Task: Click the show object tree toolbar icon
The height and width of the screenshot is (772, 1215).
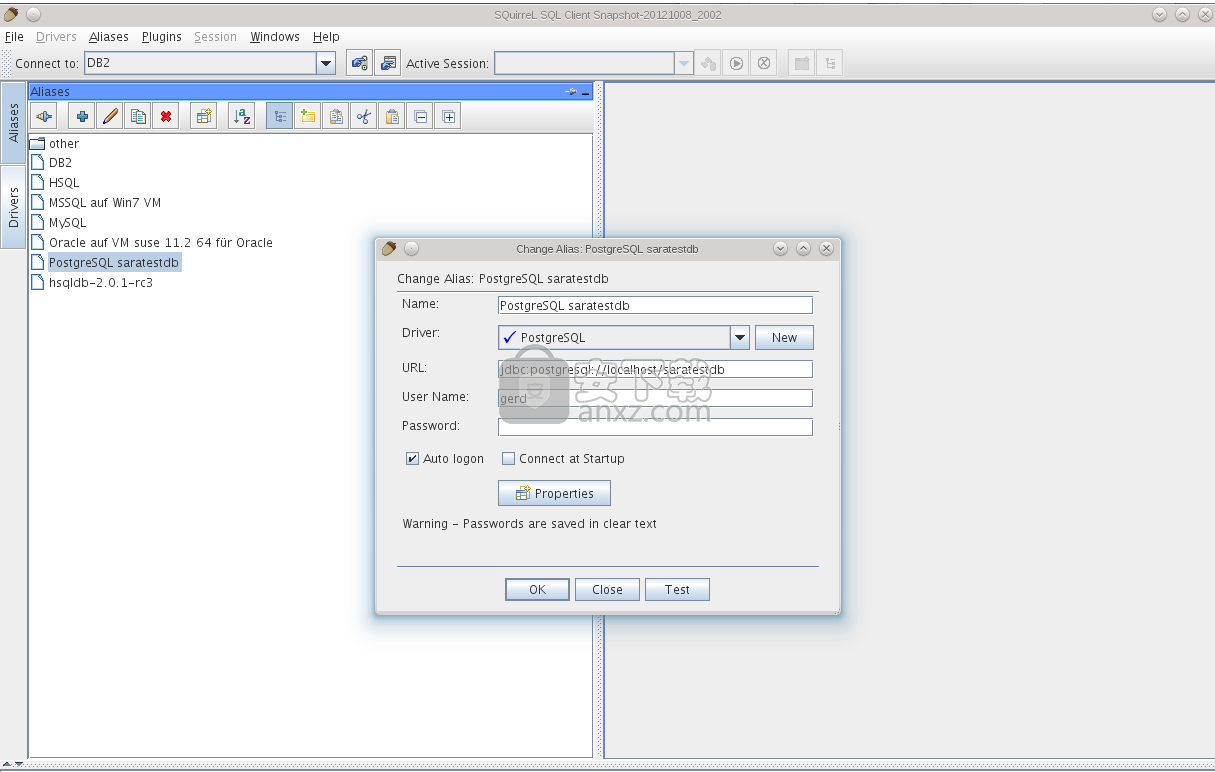Action: point(829,63)
